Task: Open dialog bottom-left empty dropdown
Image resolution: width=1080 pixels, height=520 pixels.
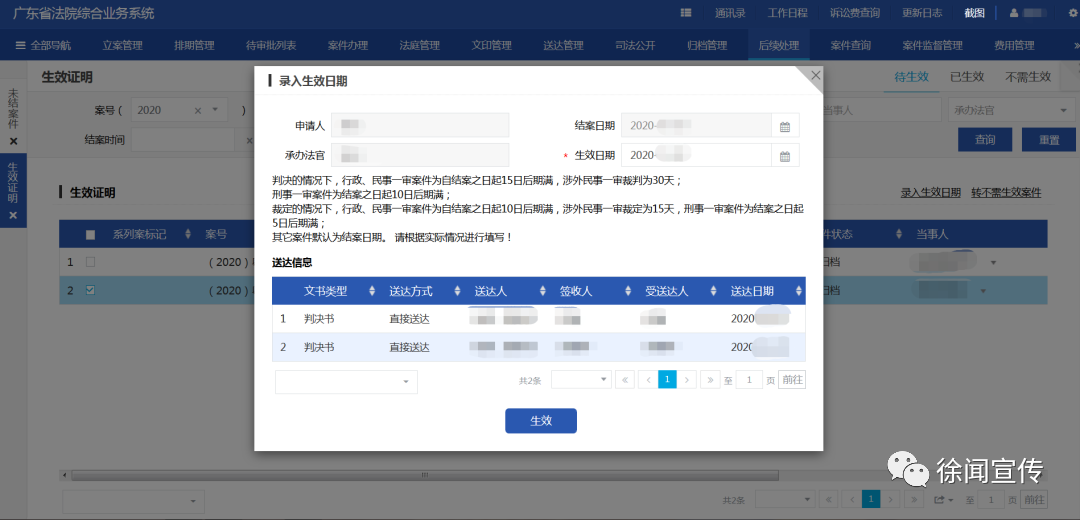Action: (x=346, y=382)
